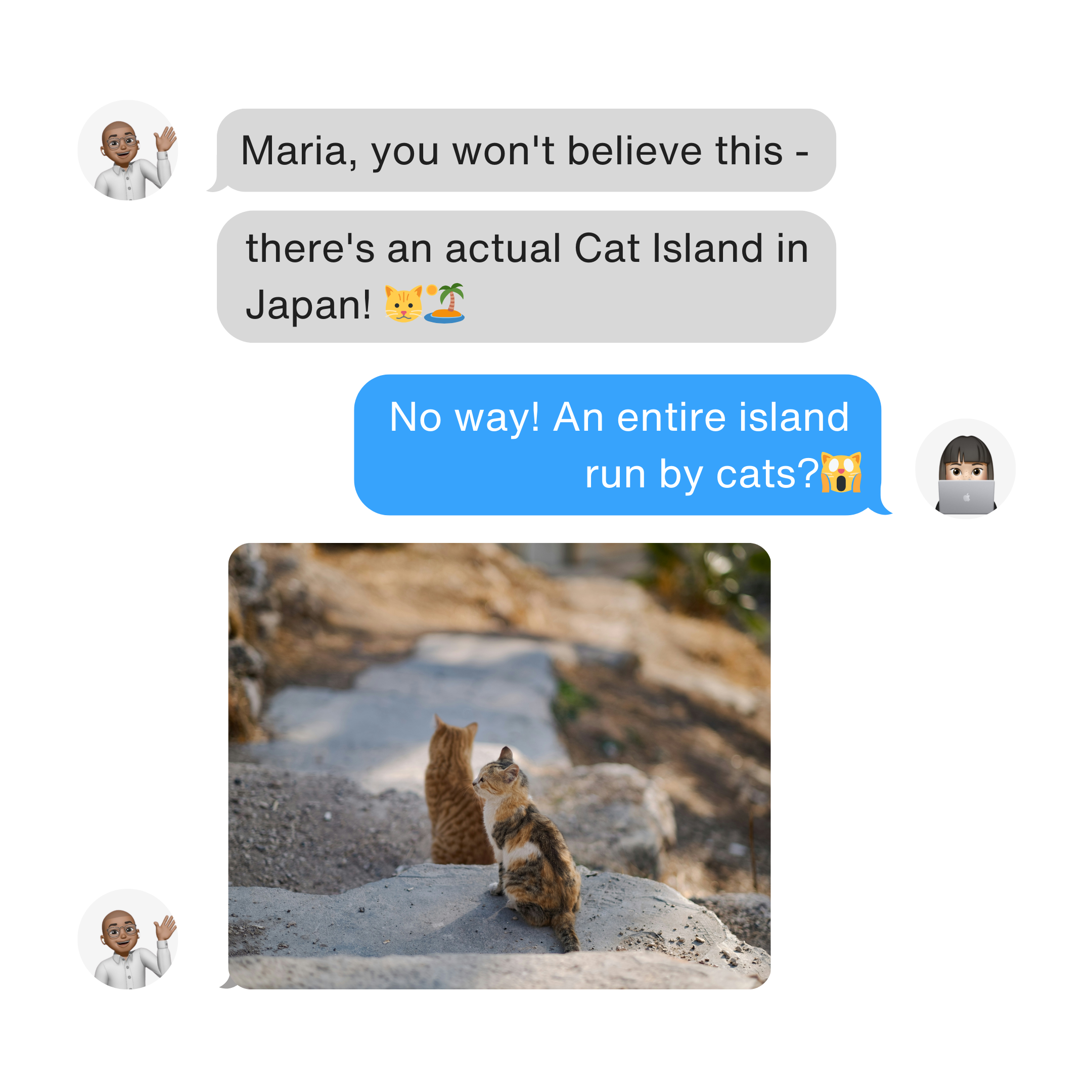Image resolution: width=1092 pixels, height=1092 pixels.
Task: Select the desert island palm tree emoji
Action: coord(445,303)
